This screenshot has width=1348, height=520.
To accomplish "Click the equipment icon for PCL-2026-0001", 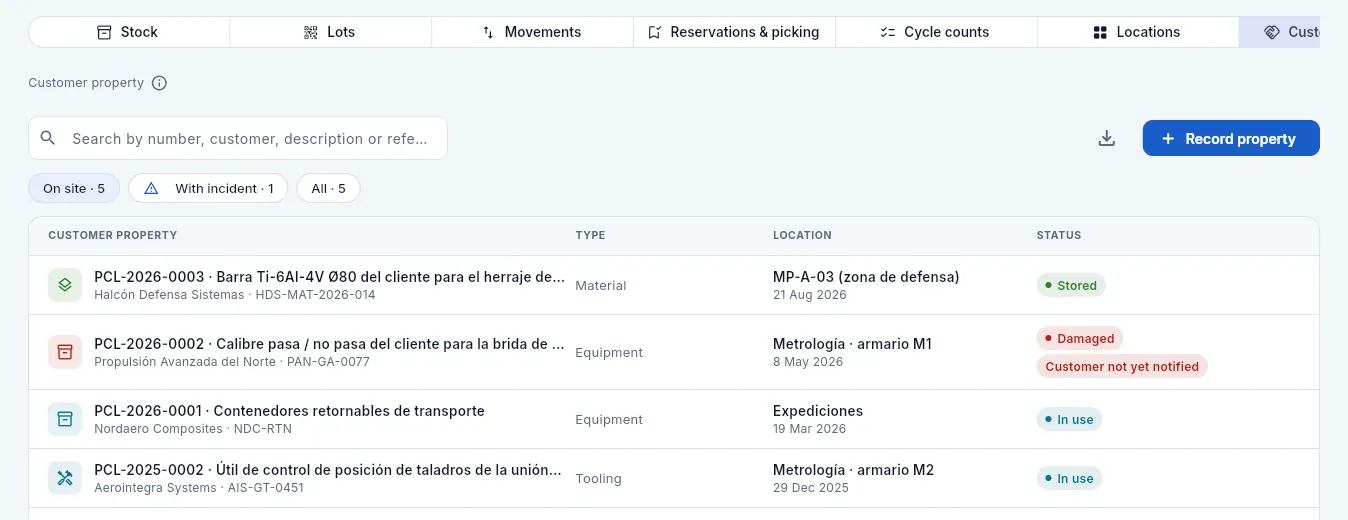I will 65,419.
